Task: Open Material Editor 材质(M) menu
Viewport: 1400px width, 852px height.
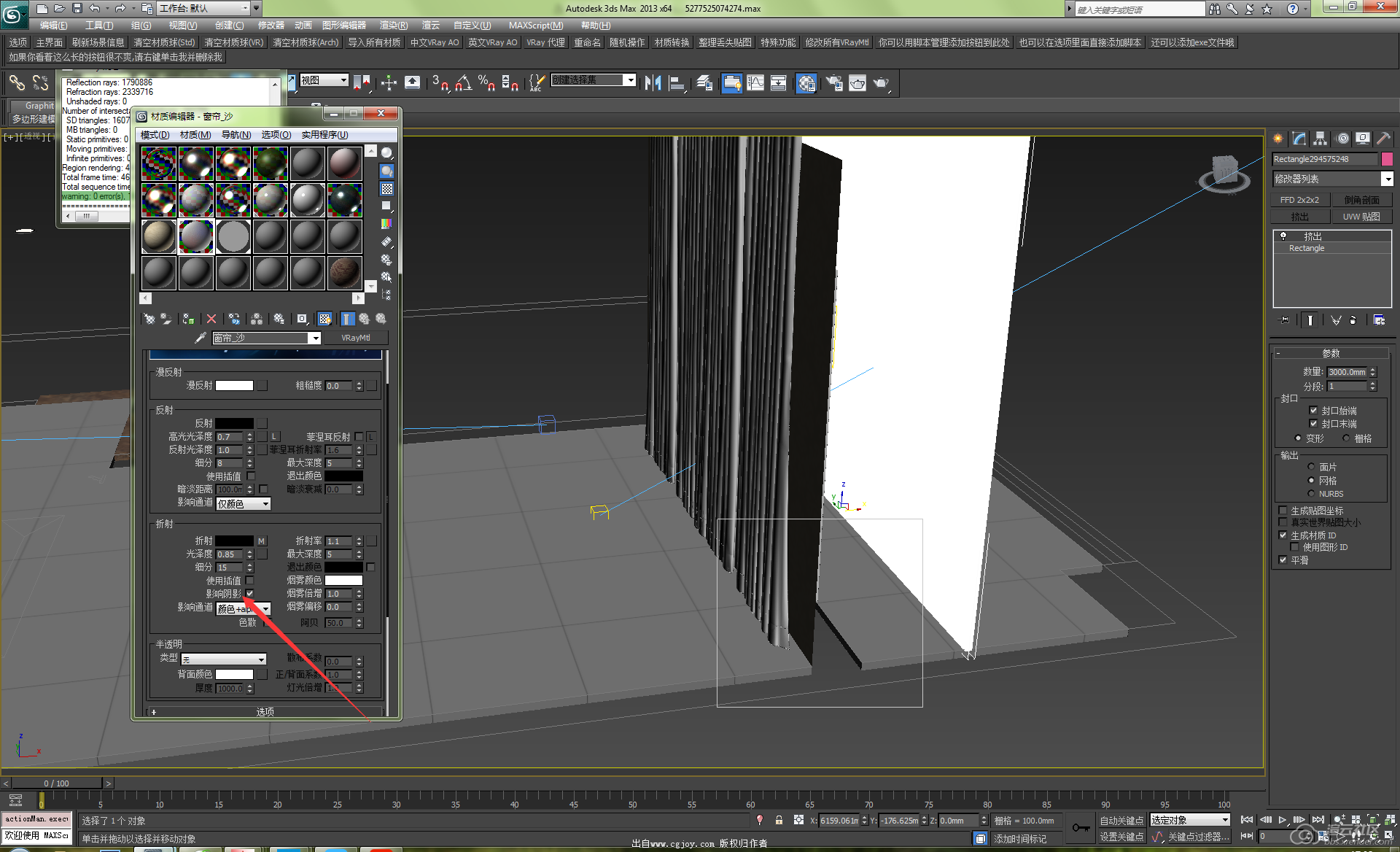Action: point(195,135)
